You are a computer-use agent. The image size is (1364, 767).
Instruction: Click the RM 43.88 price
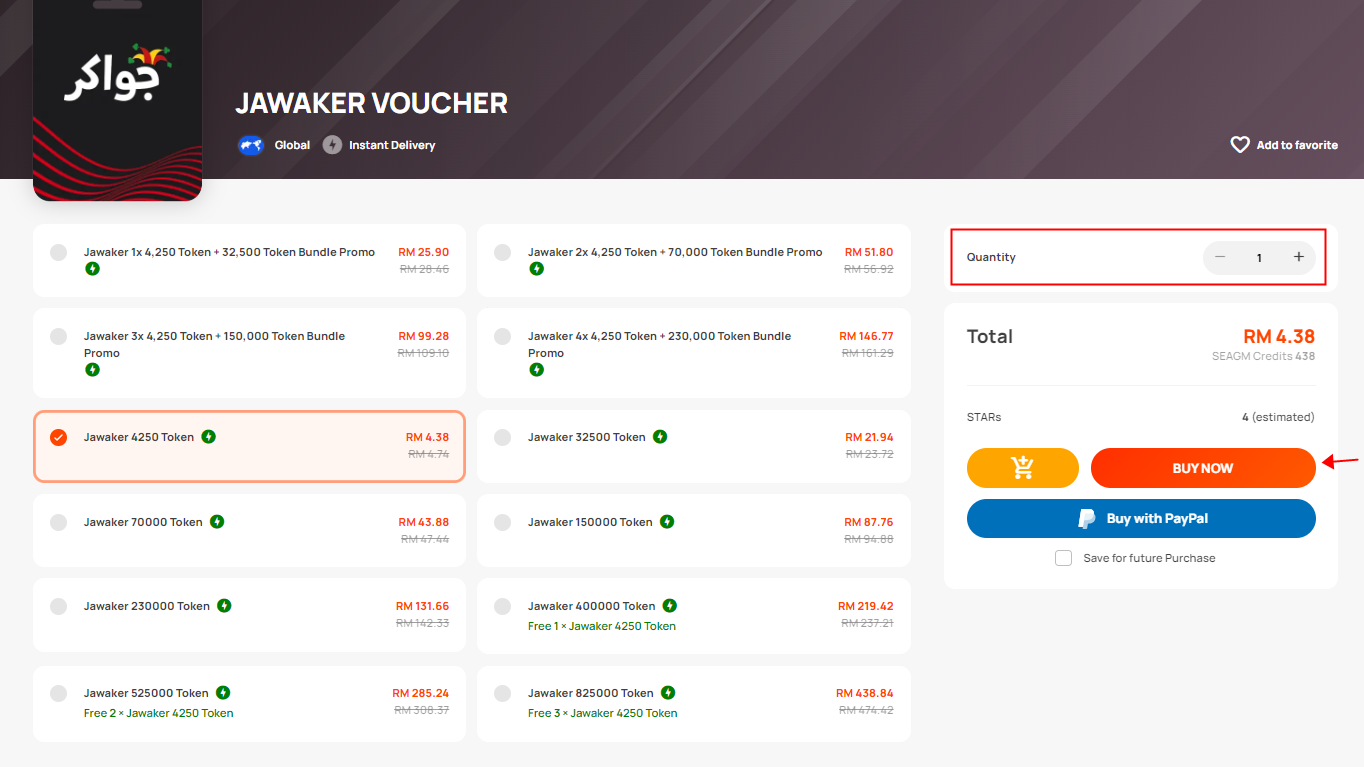[424, 522]
